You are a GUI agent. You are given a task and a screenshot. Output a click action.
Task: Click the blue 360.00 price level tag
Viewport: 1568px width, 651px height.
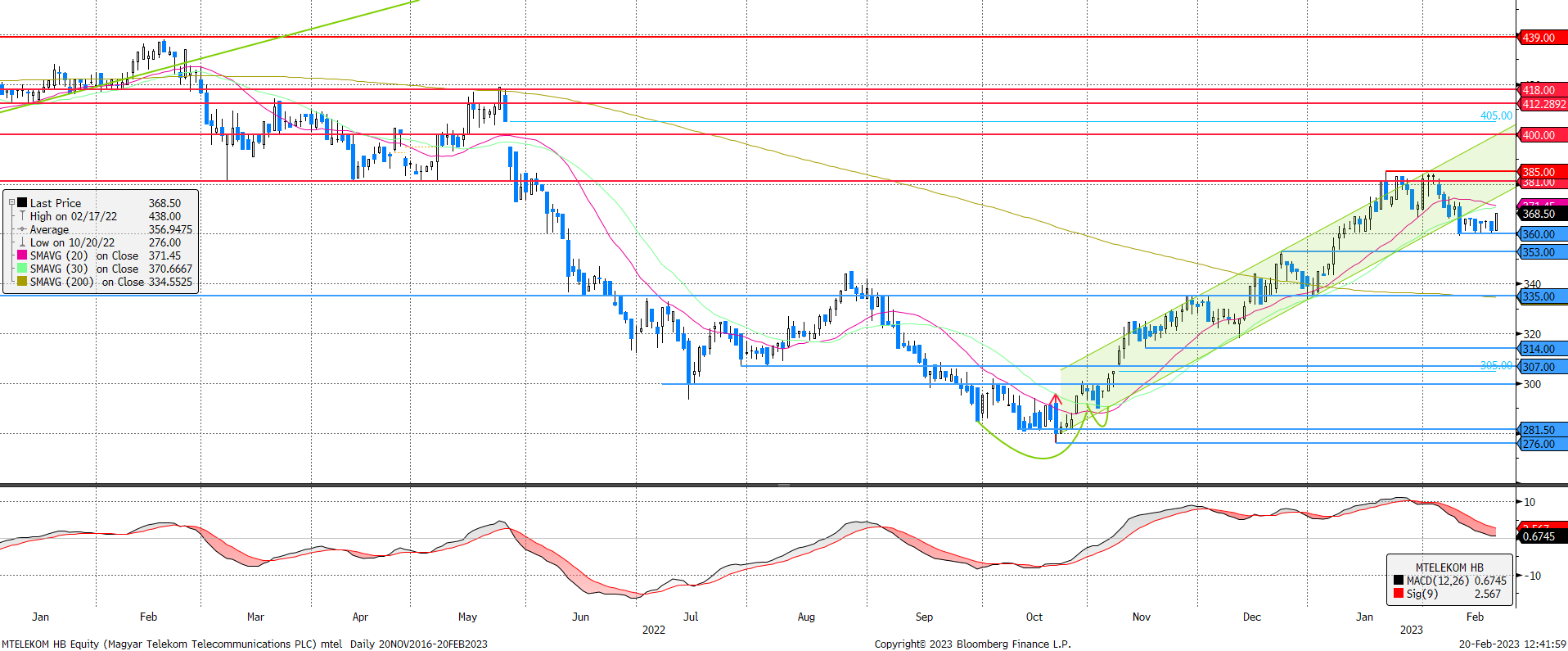1543,234
